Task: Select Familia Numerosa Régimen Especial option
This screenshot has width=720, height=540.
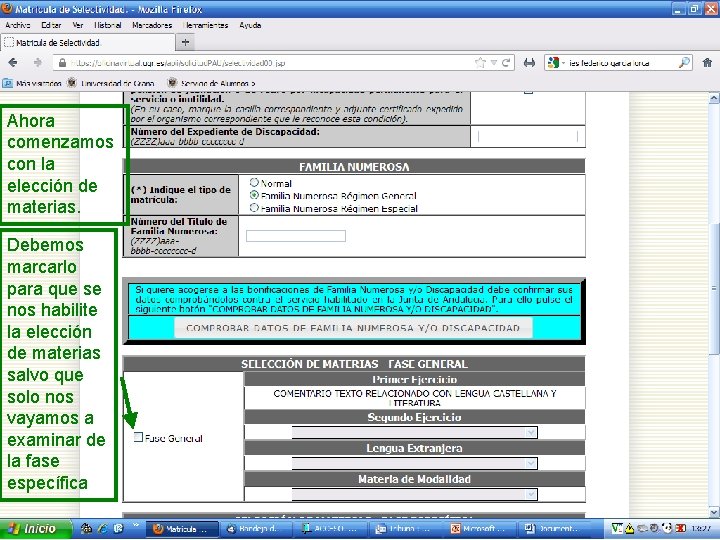Action: point(254,208)
